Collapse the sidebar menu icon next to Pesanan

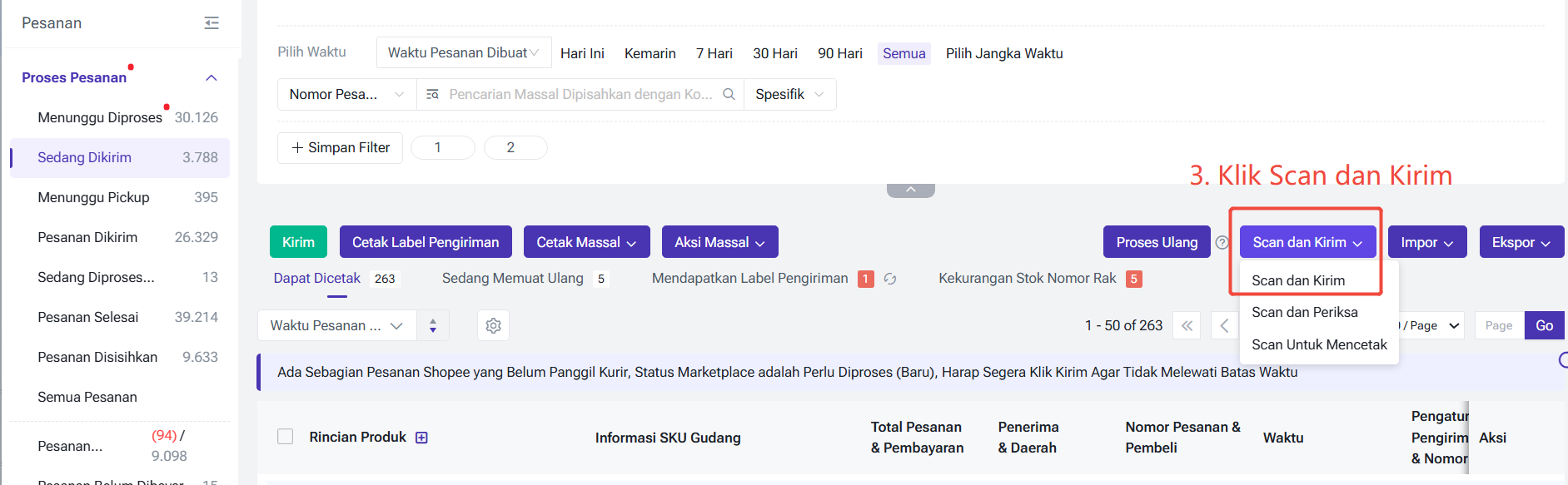coord(212,23)
